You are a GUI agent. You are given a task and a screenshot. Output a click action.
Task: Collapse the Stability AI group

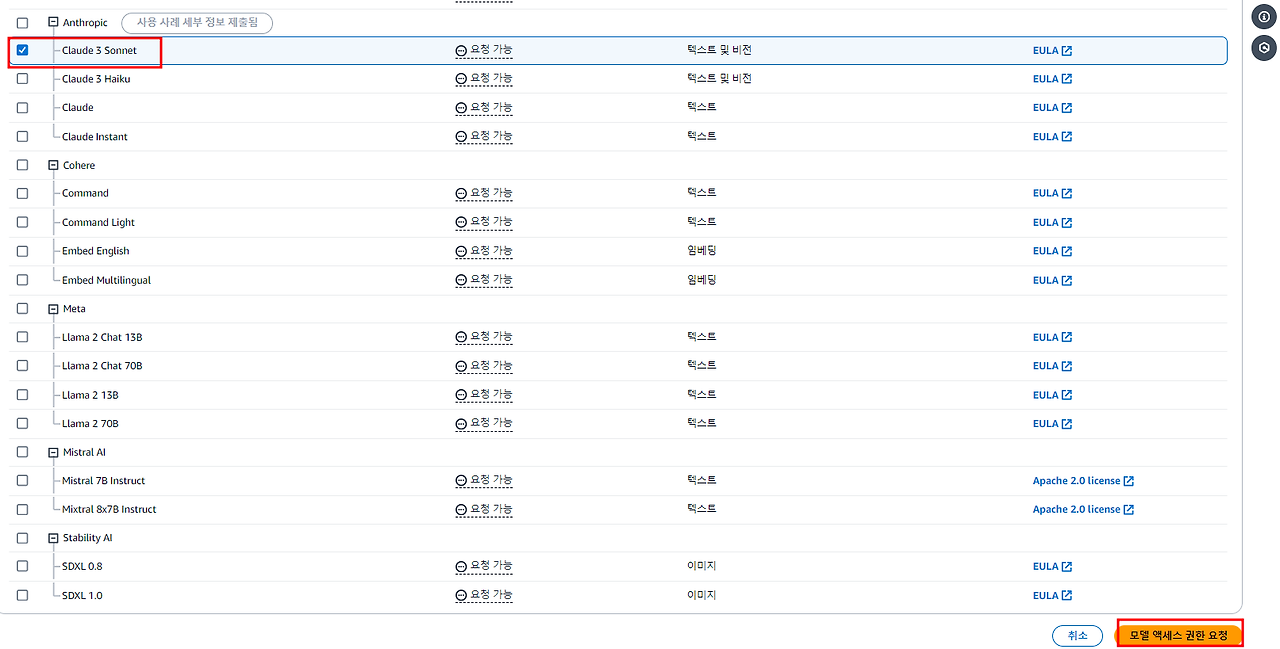pyautogui.click(x=54, y=538)
